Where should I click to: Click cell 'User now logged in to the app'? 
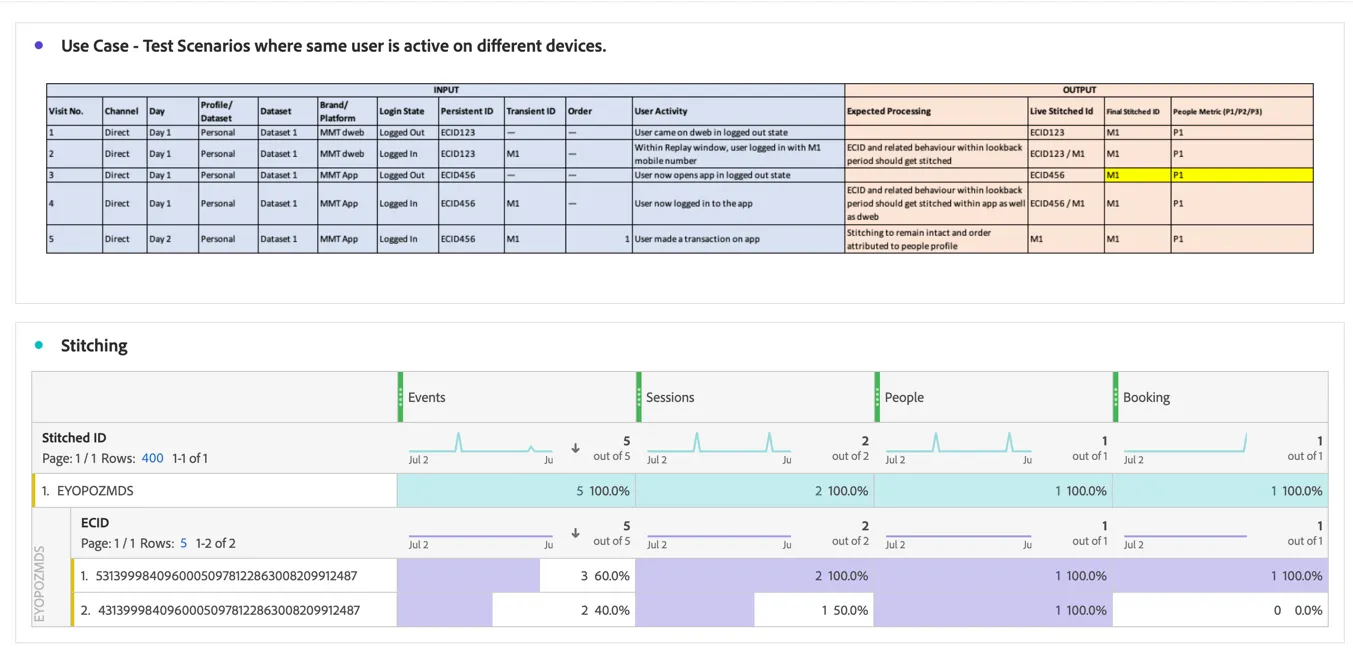738,203
